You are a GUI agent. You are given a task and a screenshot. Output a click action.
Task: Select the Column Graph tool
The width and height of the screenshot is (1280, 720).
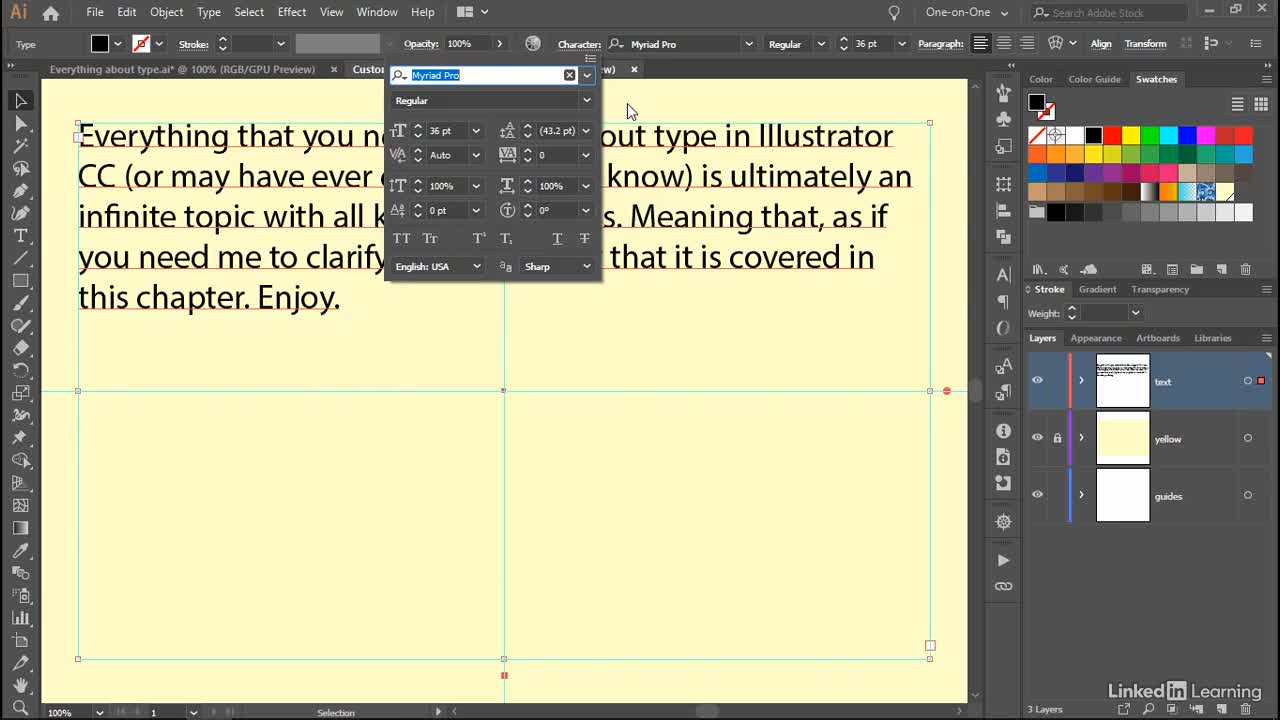[x=20, y=618]
